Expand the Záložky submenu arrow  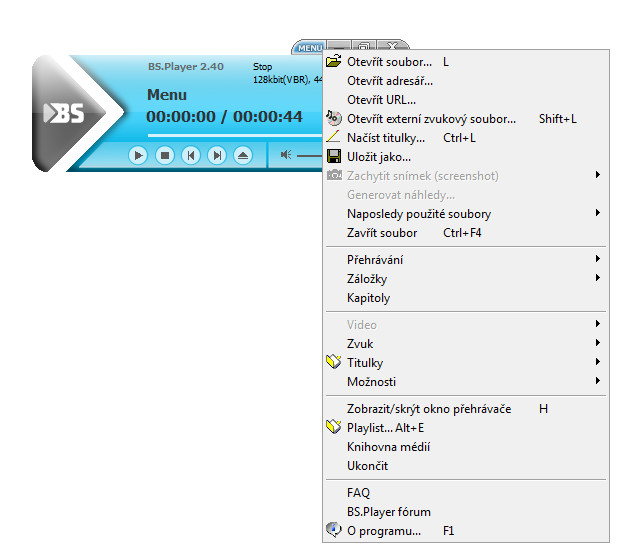click(x=597, y=278)
